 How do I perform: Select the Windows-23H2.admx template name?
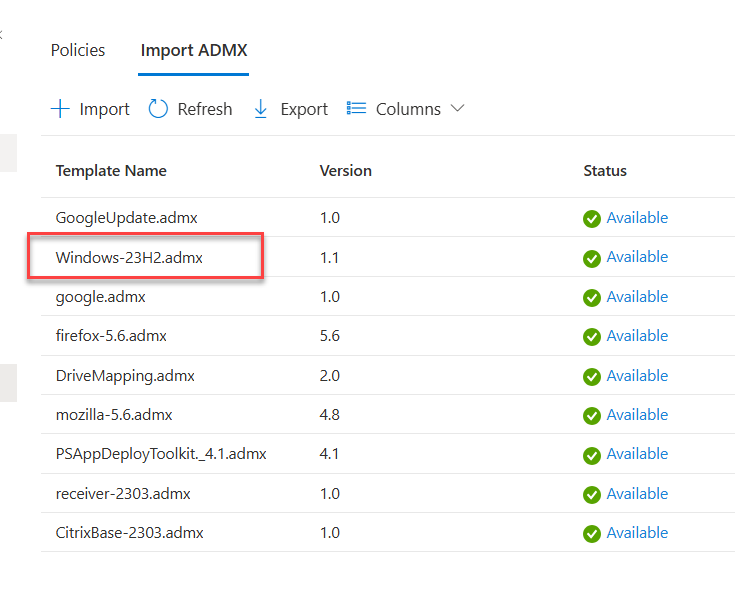click(x=129, y=257)
